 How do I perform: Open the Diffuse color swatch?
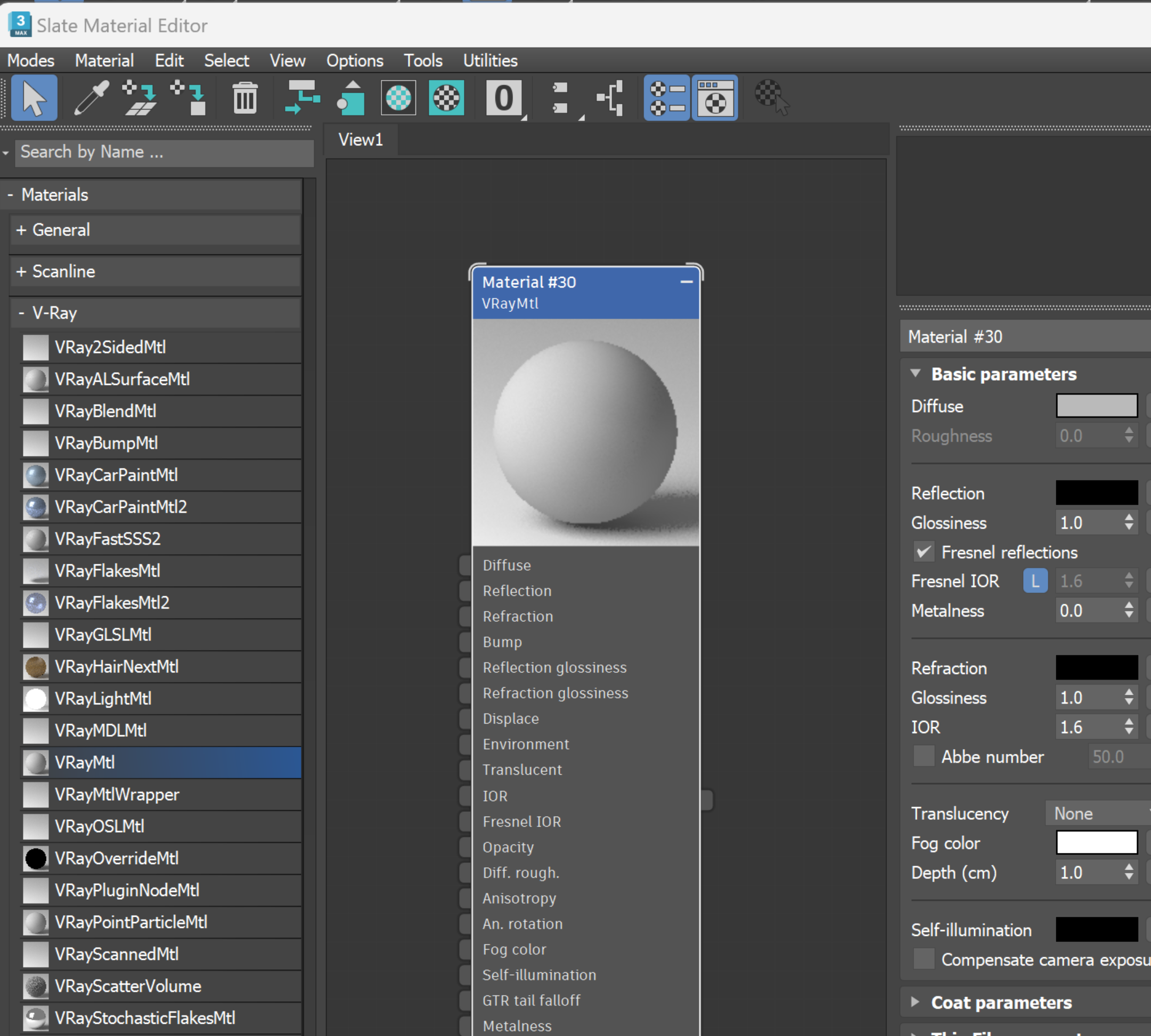(x=1096, y=406)
